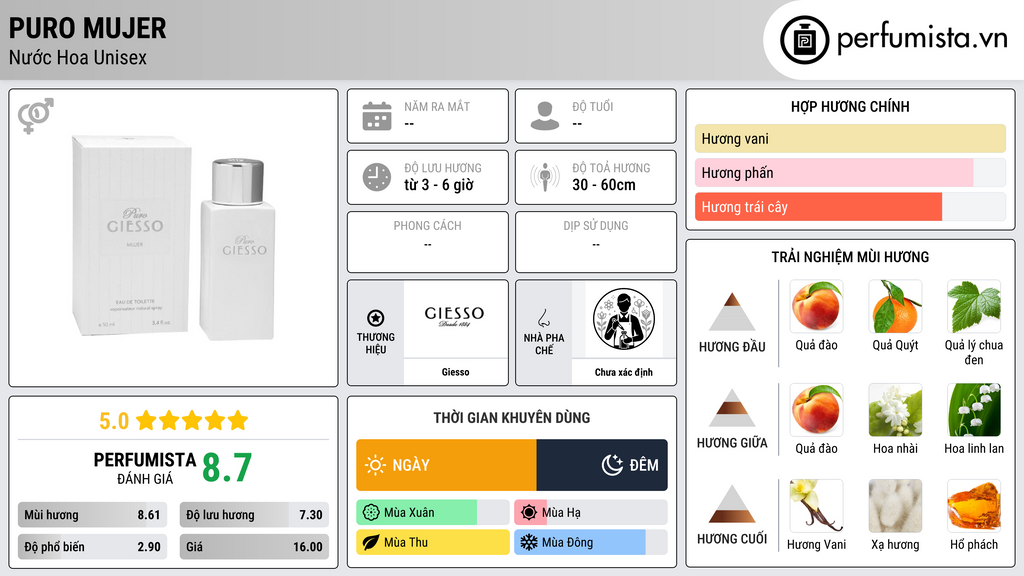Open the Chưa xác định perfumer portrait
The width and height of the screenshot is (1024, 576).
coord(624,319)
